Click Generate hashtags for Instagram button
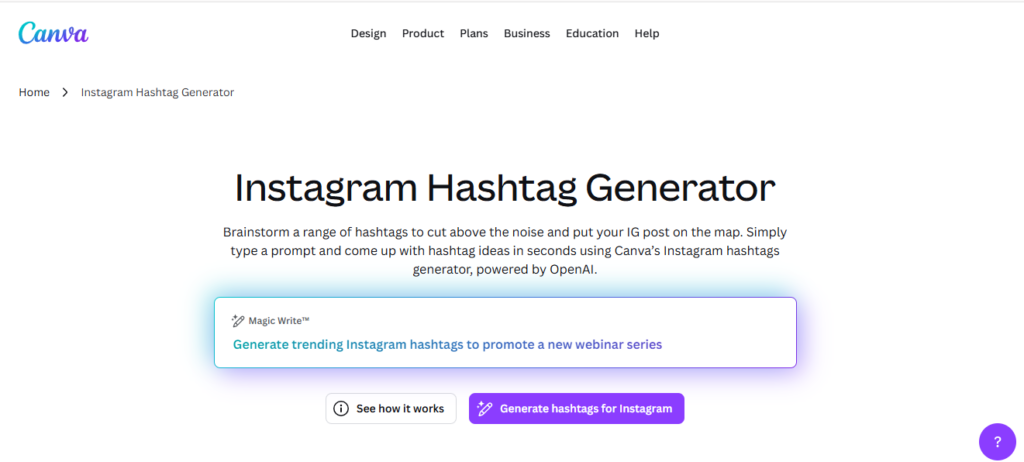 (576, 409)
